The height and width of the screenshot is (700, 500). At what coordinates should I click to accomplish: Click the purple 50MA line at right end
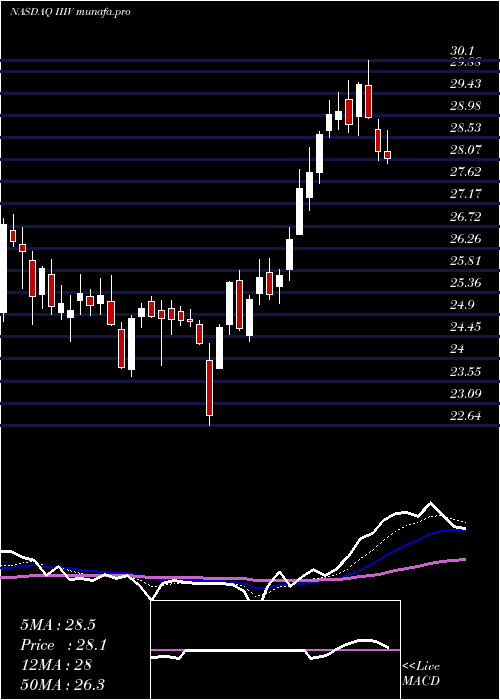click(462, 560)
